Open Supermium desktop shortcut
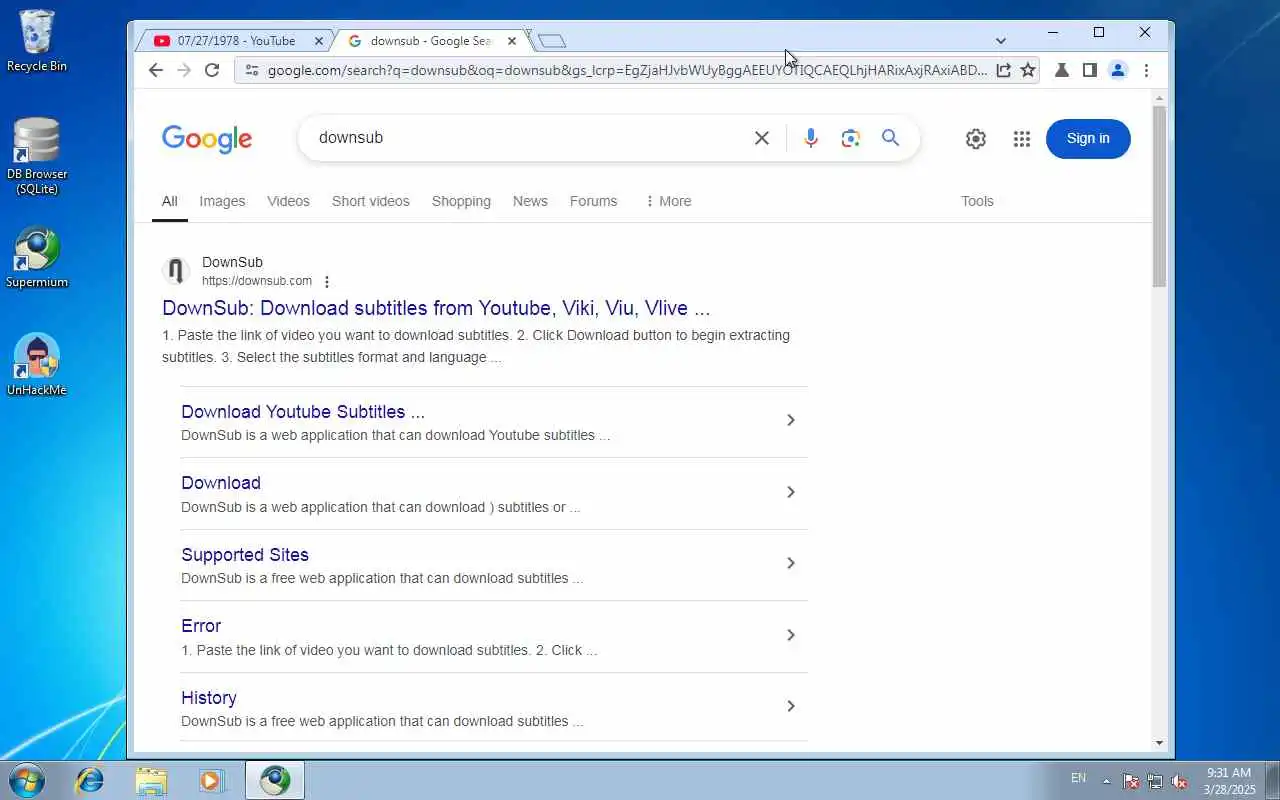The image size is (1280, 800). [x=37, y=258]
